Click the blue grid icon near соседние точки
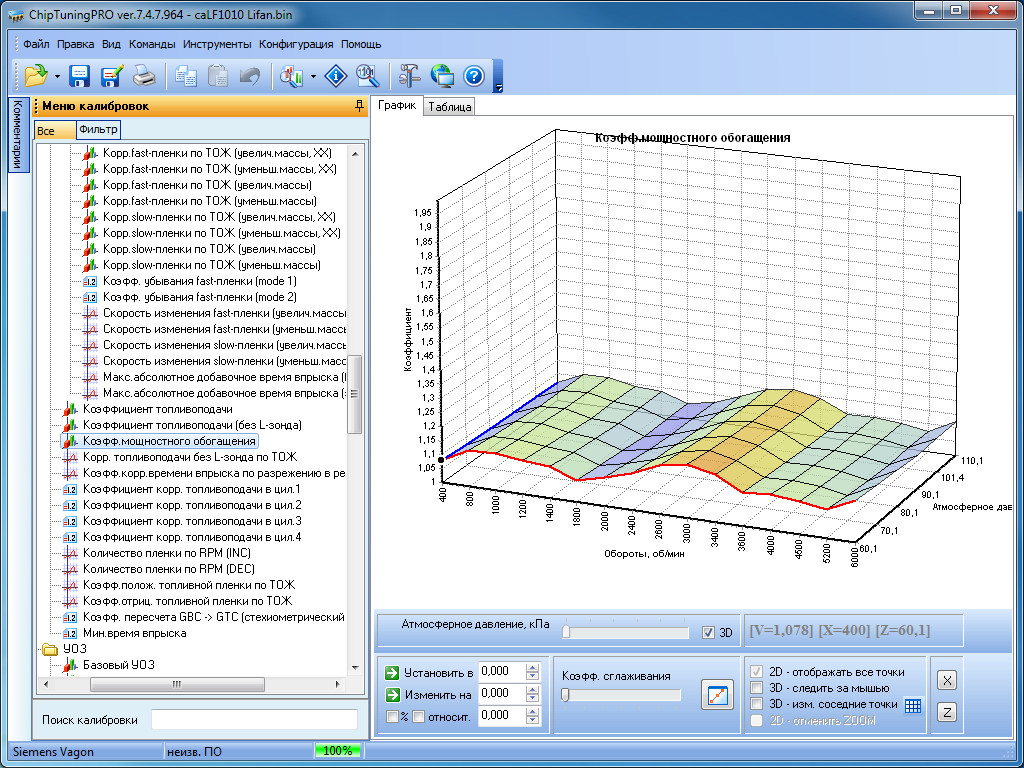The height and width of the screenshot is (768, 1024). click(x=912, y=705)
